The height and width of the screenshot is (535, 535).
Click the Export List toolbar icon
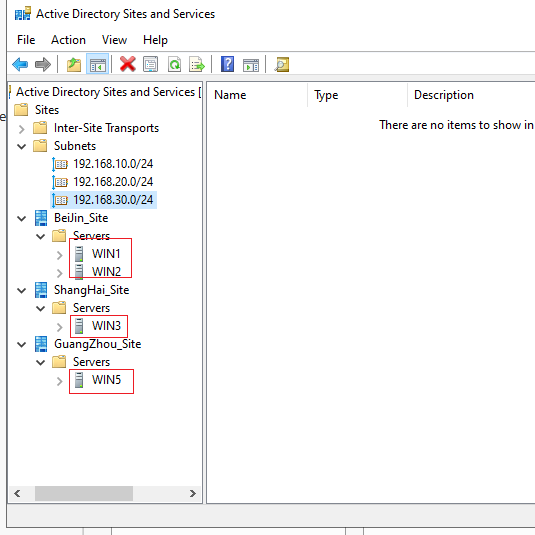click(x=197, y=64)
